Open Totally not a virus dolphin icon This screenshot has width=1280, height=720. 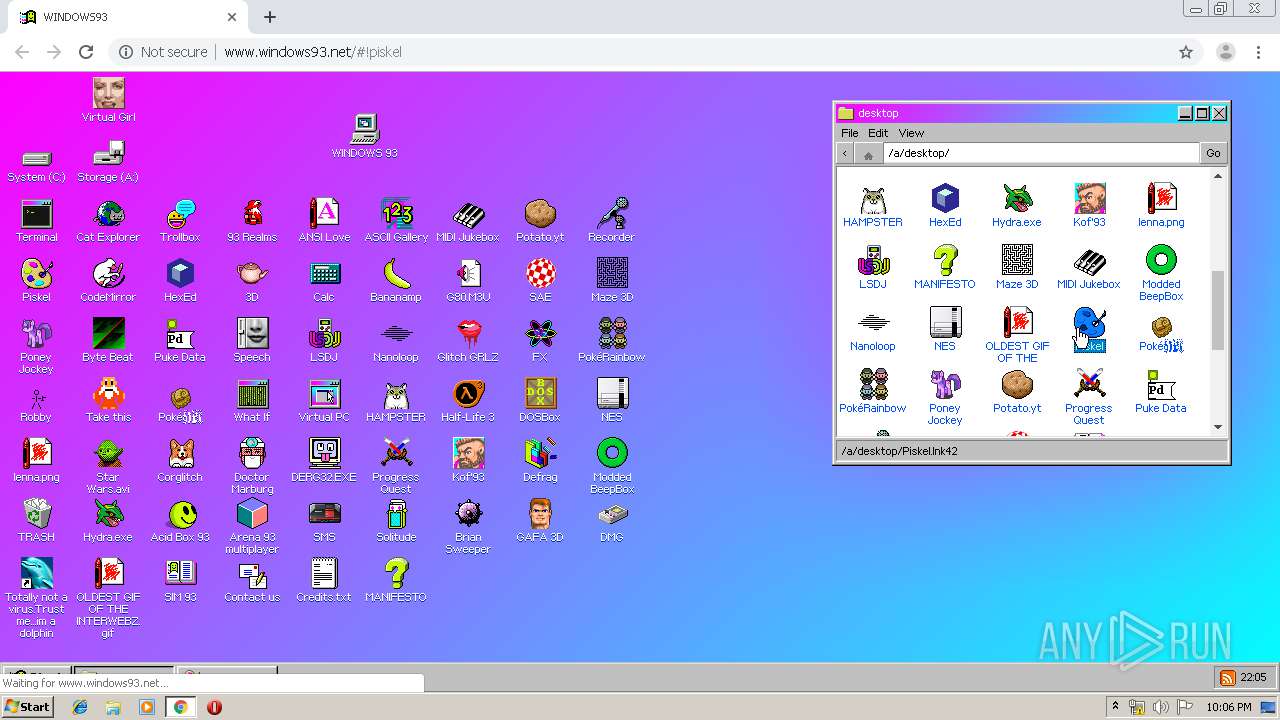click(x=37, y=598)
